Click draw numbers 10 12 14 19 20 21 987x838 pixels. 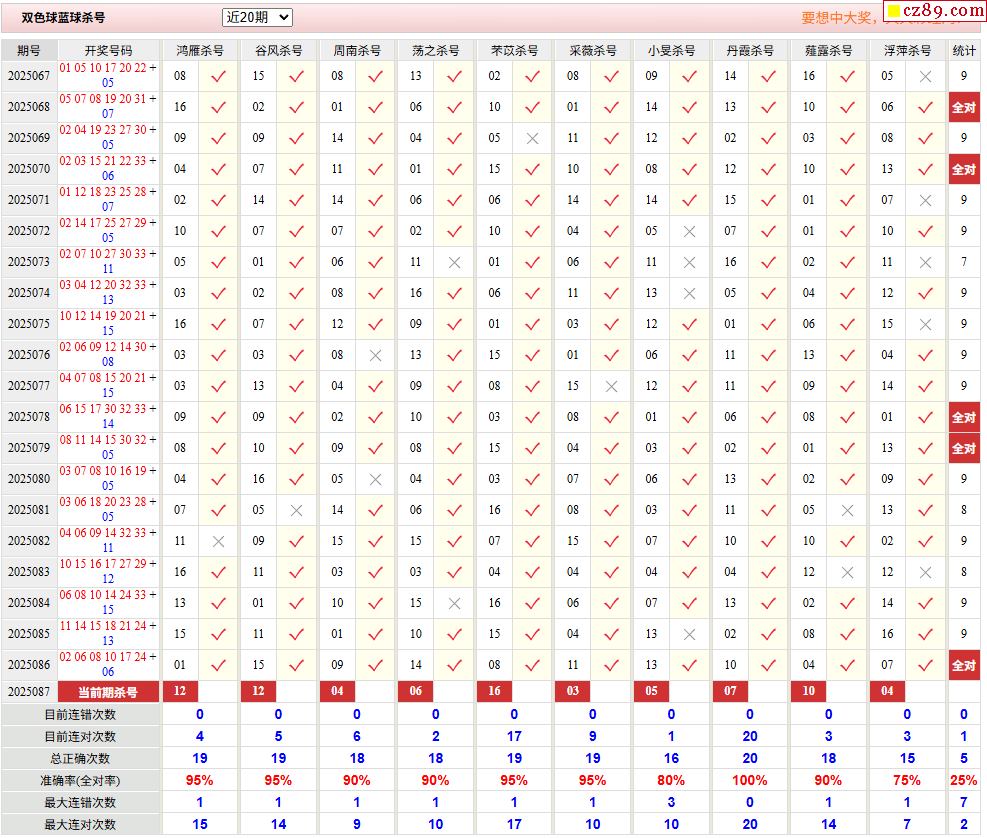tap(103, 316)
